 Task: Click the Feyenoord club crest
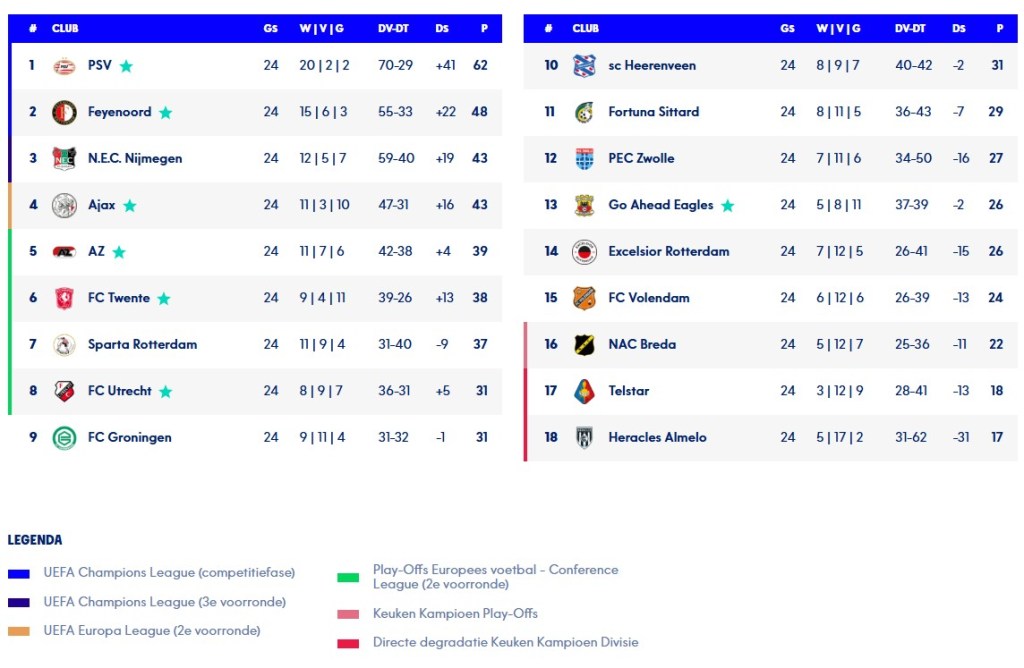64,112
